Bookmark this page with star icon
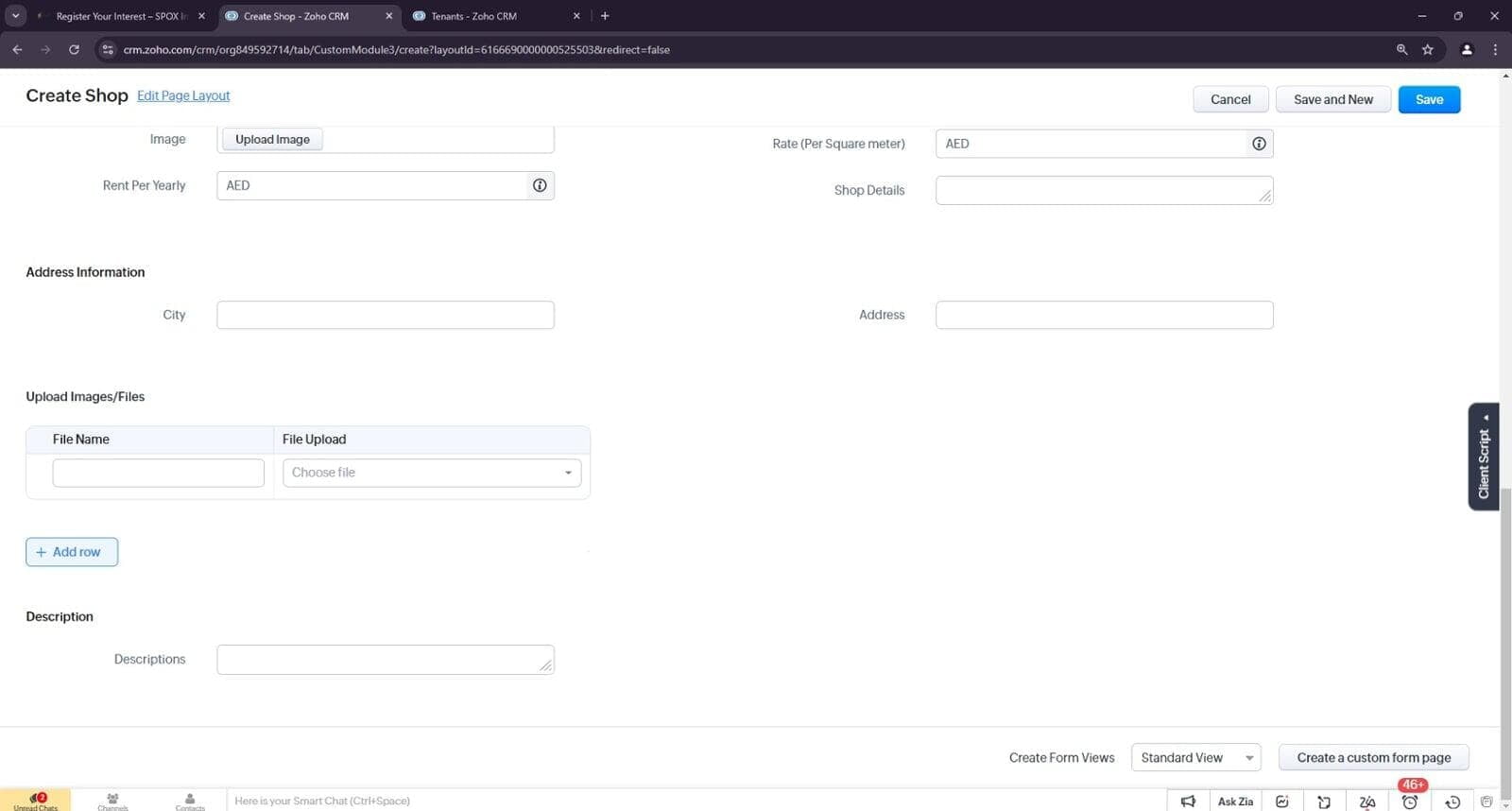 1428,49
